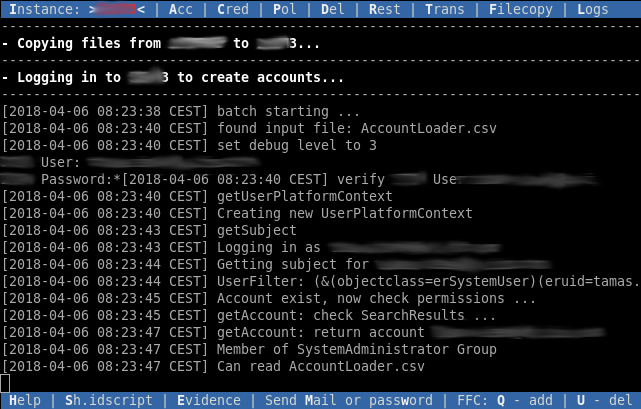Screen dimensions: 641x409
Task: Click the FFC Q - add option
Action: (504, 400)
